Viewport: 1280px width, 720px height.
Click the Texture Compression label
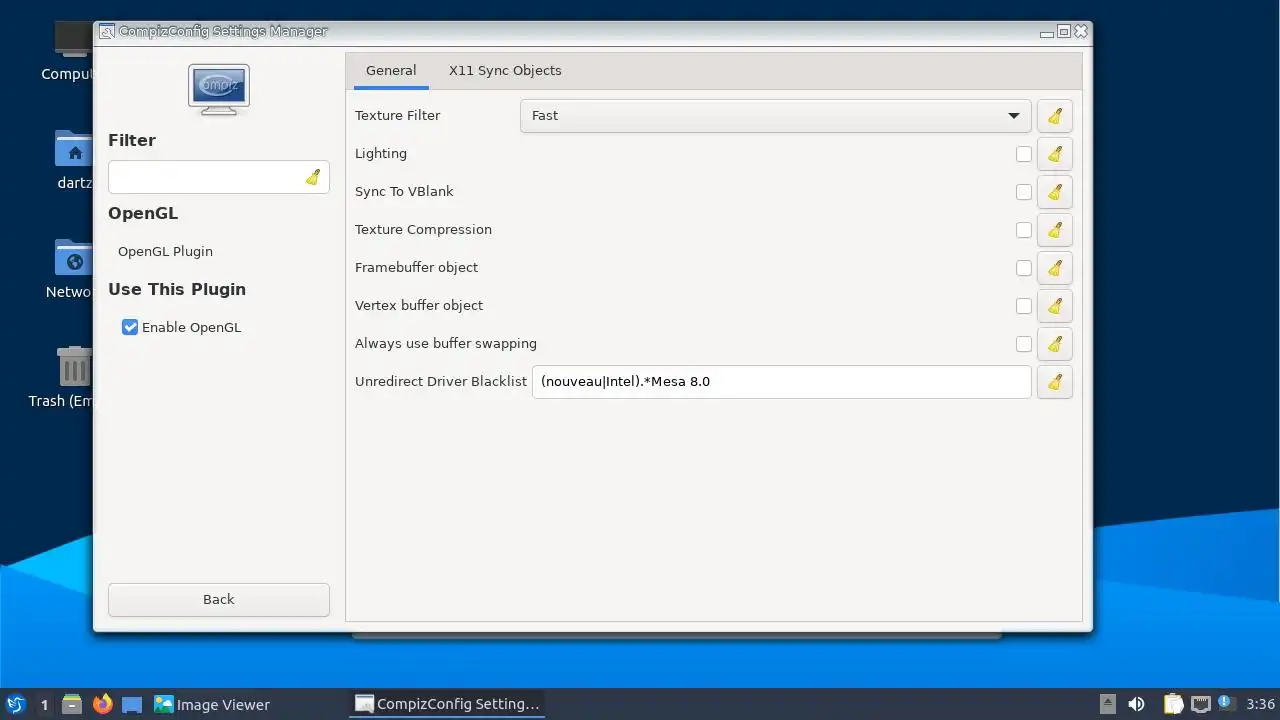423,229
